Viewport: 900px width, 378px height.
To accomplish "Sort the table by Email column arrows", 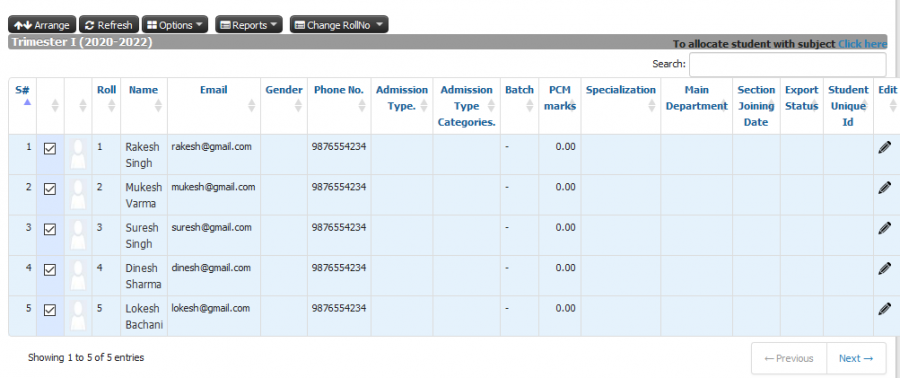I will [x=251, y=106].
